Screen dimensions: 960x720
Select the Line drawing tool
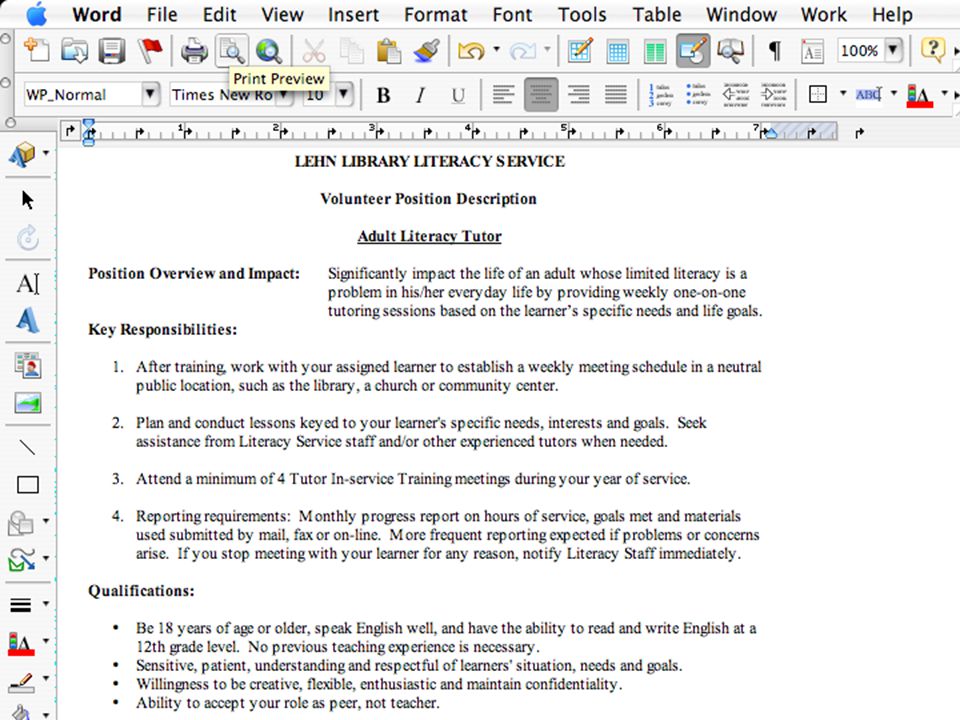coord(28,448)
